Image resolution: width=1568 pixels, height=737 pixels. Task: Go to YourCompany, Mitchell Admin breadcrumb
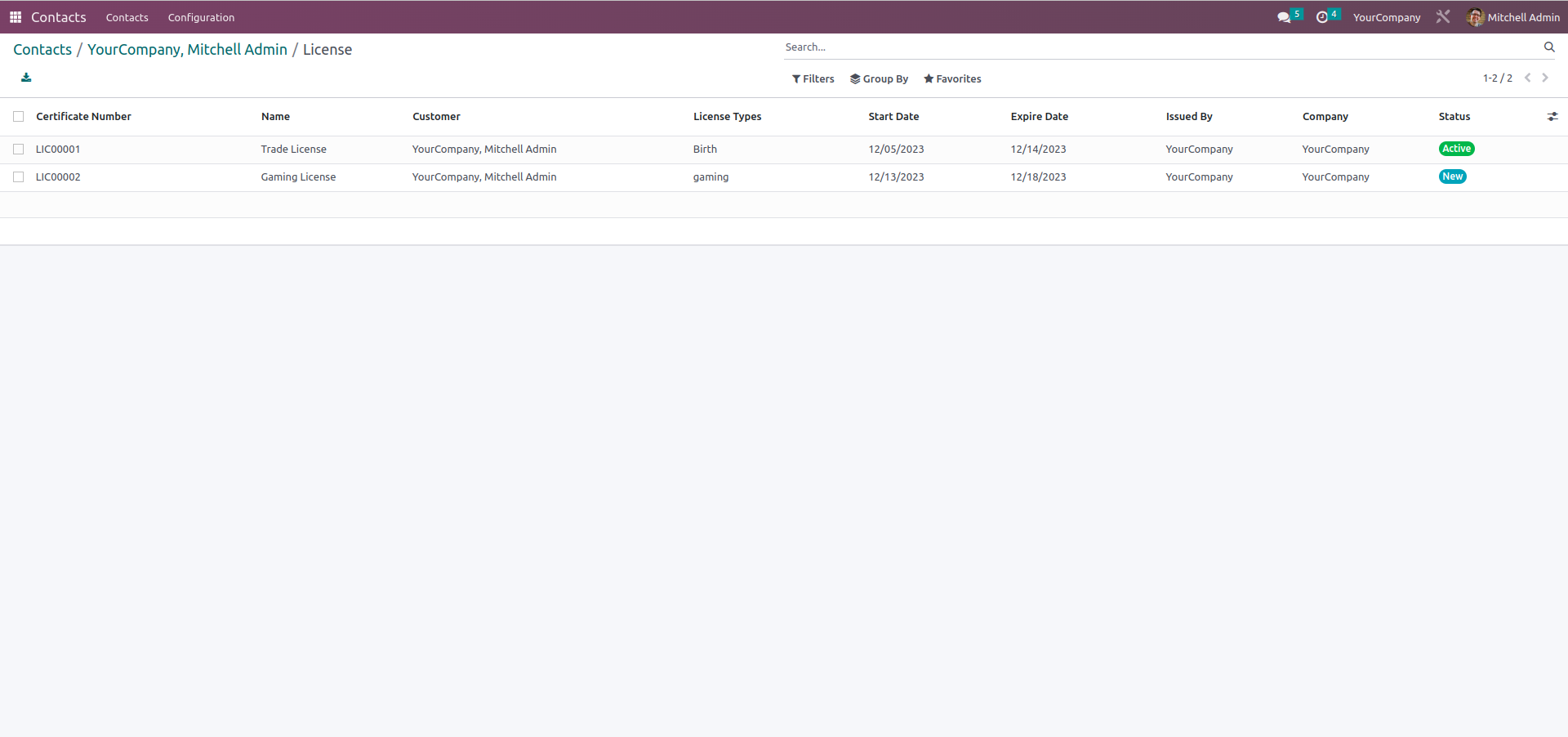click(187, 50)
